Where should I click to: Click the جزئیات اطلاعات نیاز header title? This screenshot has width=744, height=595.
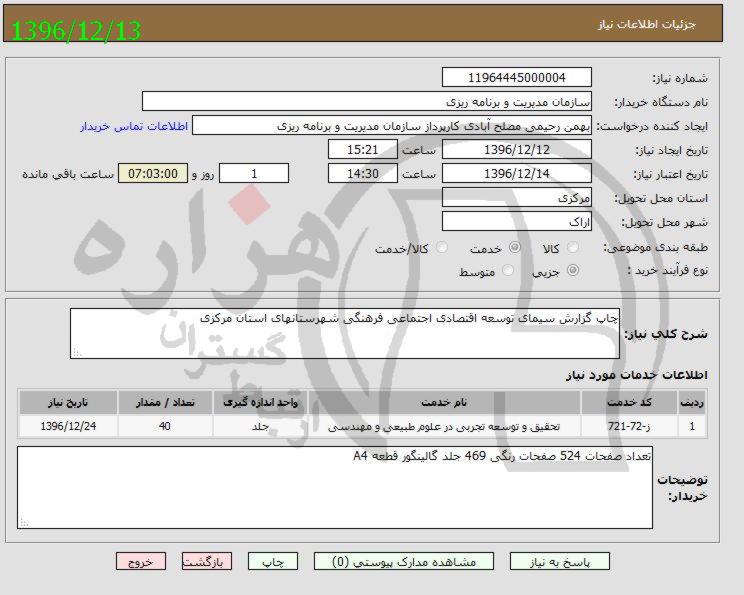point(647,24)
